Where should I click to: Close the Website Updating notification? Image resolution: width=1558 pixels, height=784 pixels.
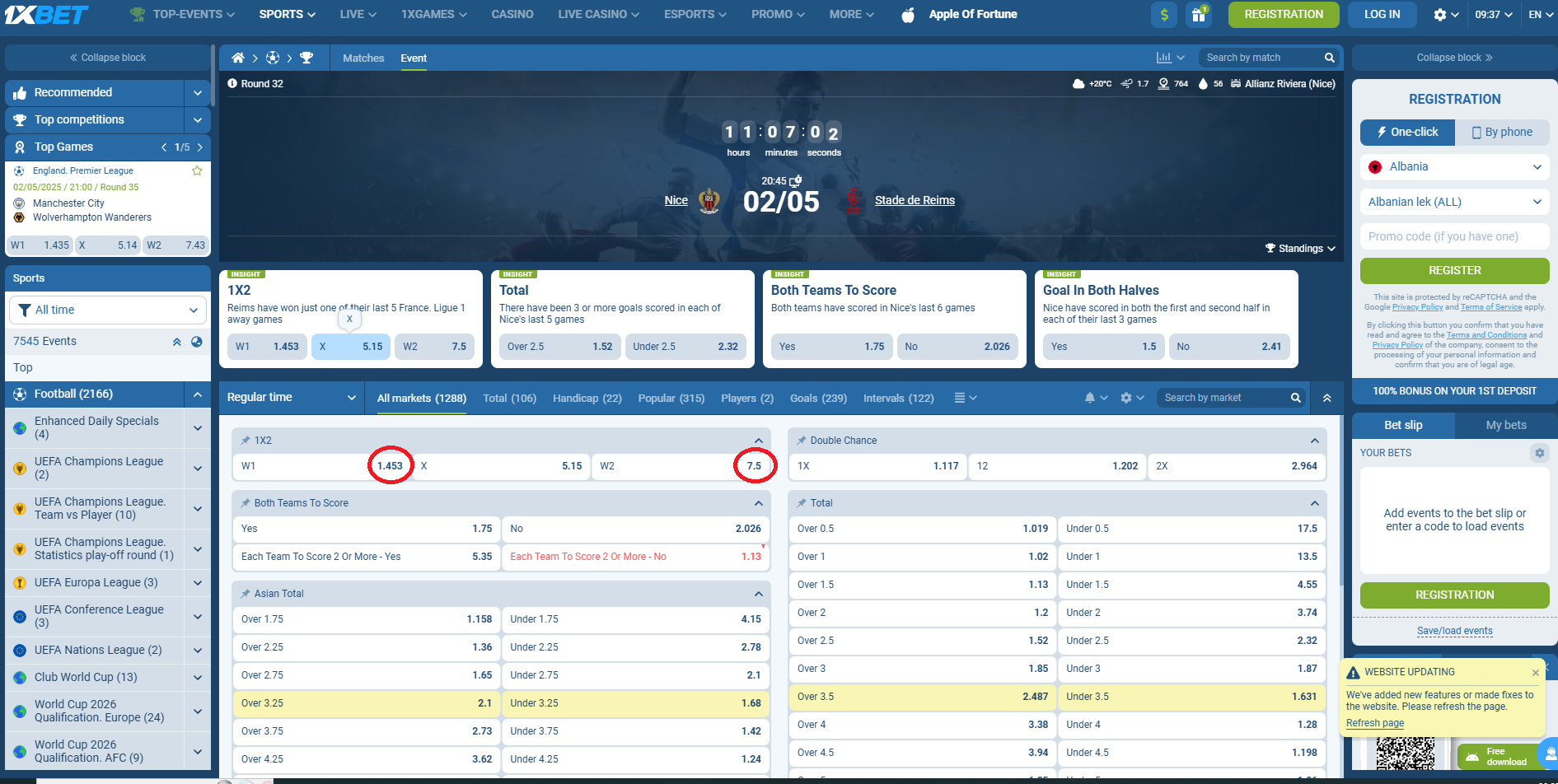[1535, 673]
